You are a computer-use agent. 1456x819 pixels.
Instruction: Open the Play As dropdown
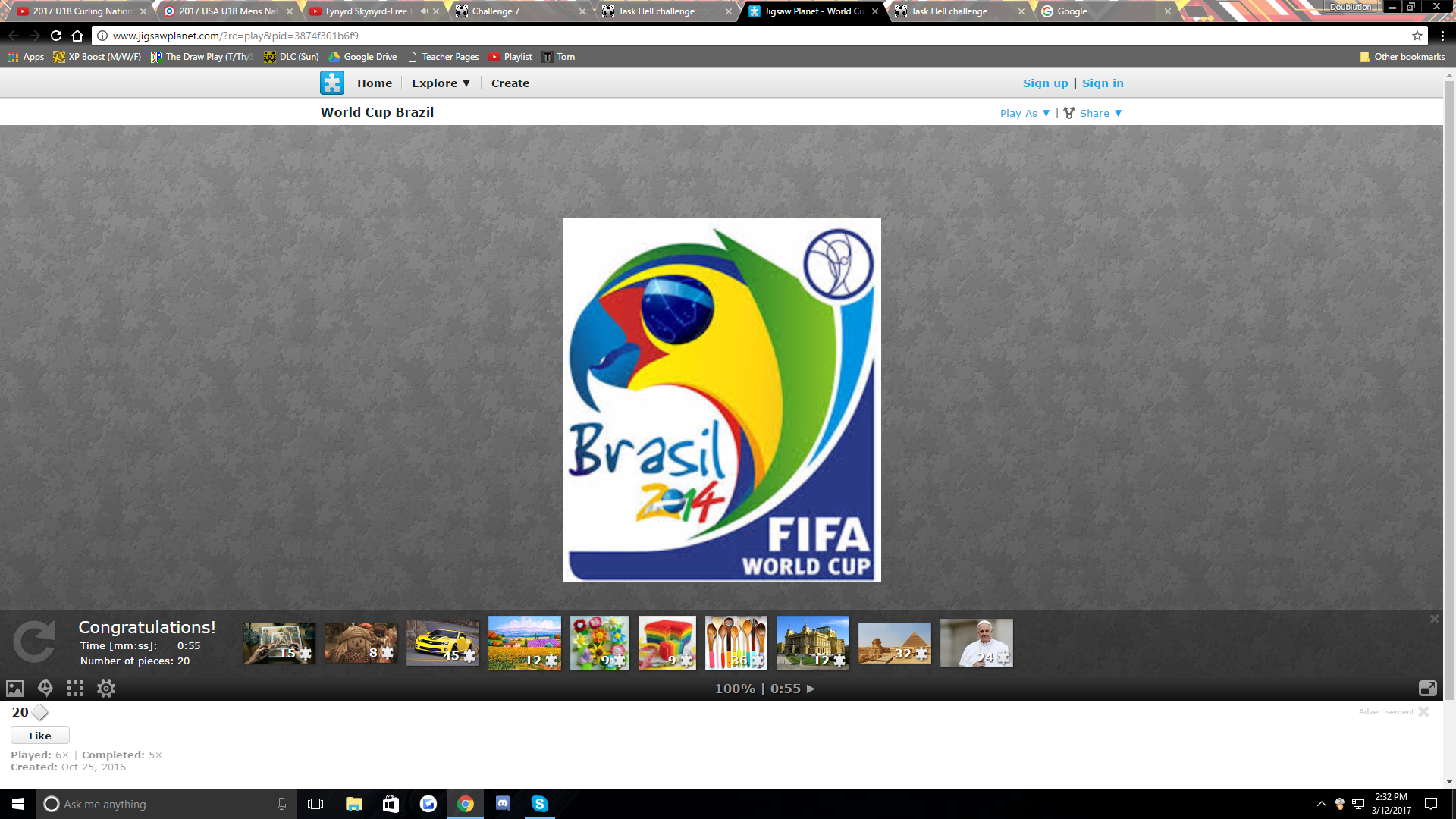point(1025,113)
